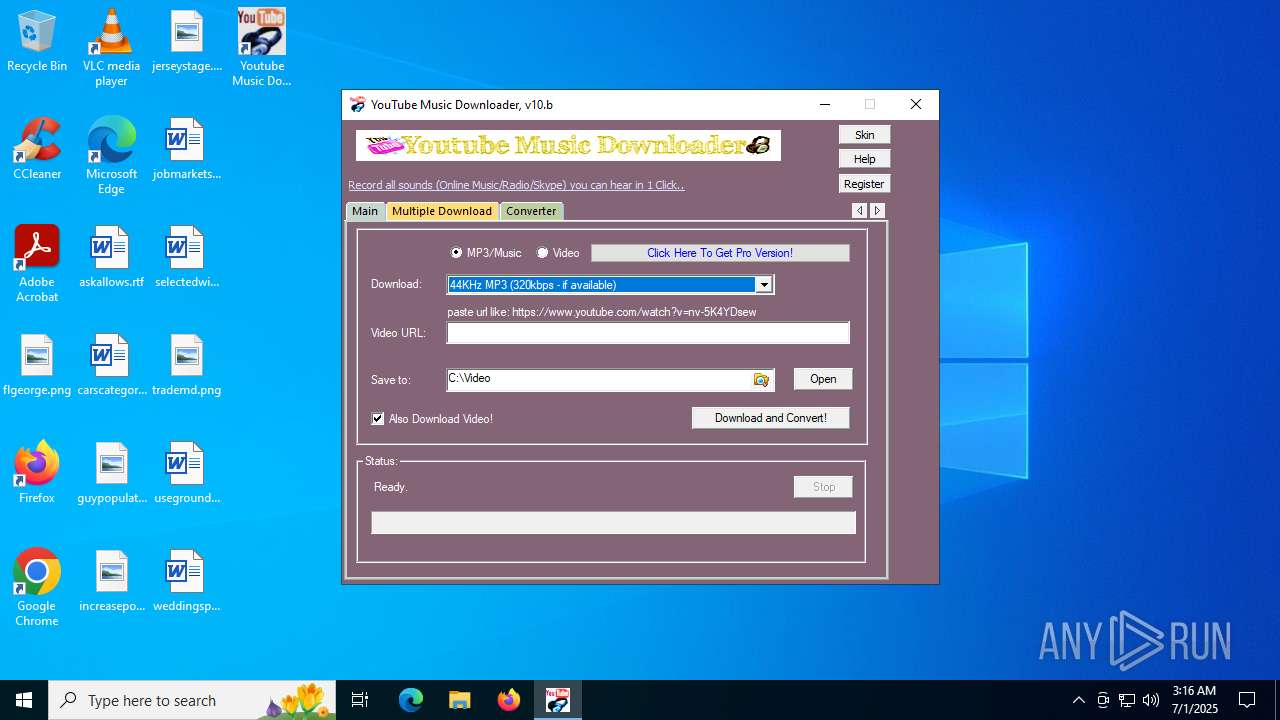Select flgeorge.png image file

(37, 364)
